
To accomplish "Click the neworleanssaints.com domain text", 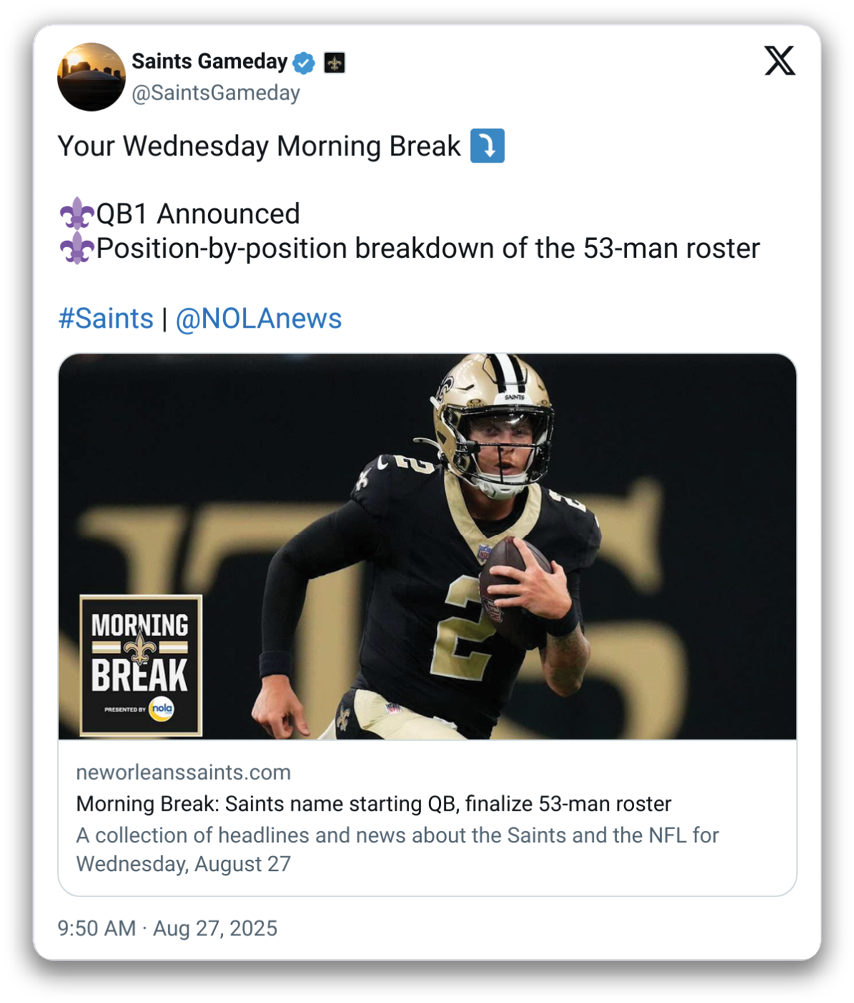I will [183, 772].
